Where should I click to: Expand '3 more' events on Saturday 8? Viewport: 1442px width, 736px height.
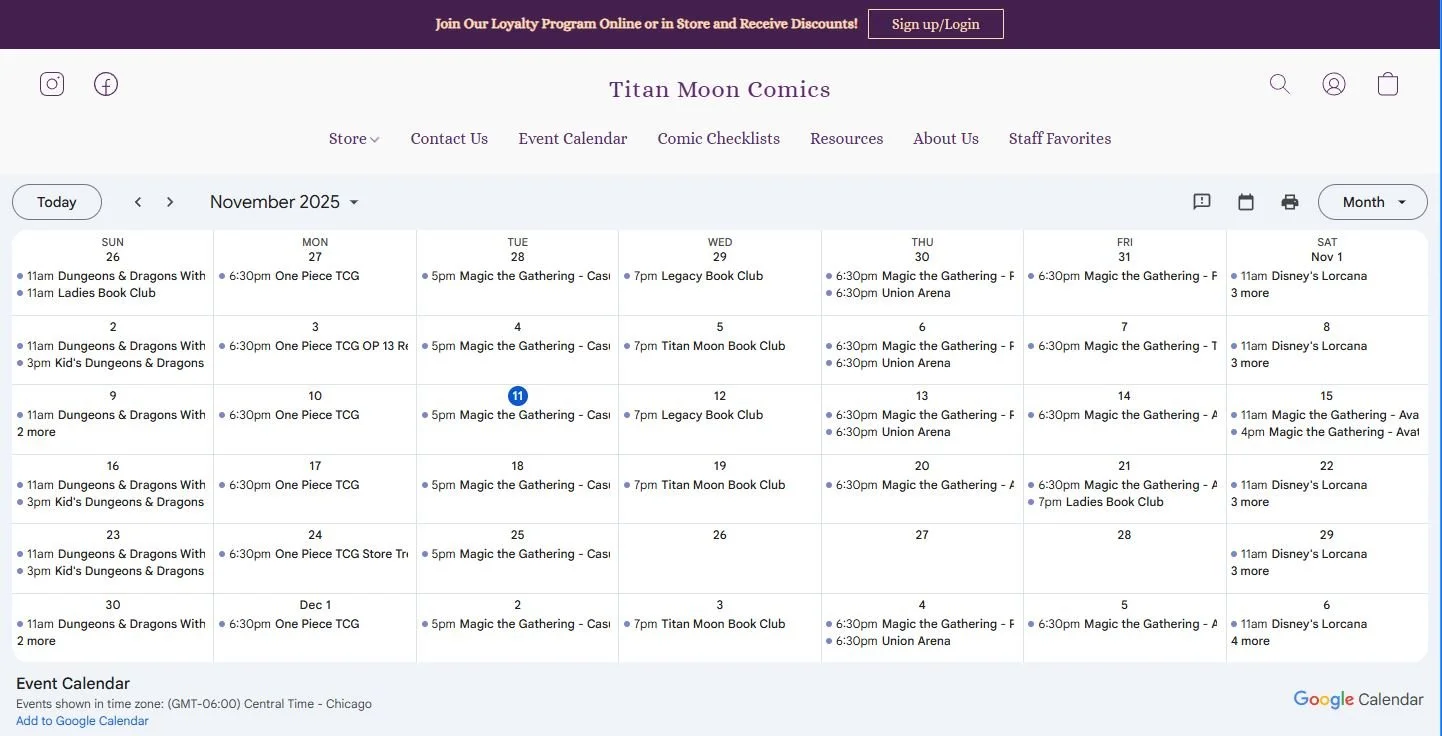coord(1250,363)
